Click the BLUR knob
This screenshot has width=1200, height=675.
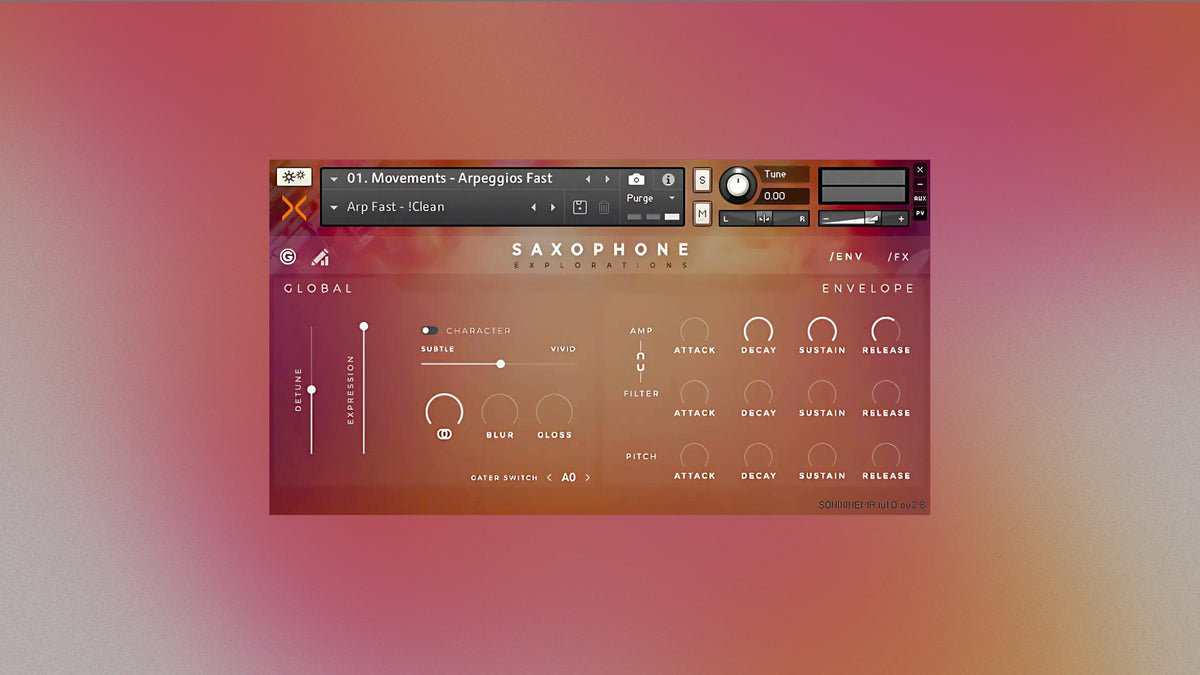click(x=500, y=411)
